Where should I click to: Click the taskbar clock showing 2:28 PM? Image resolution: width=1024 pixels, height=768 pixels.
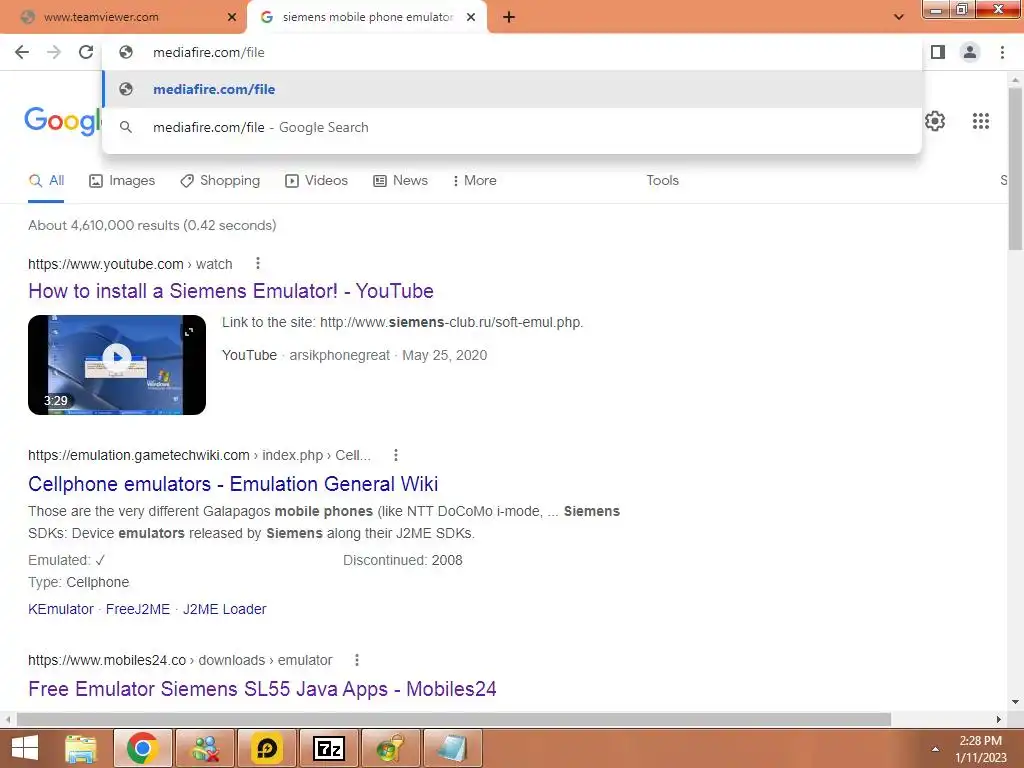pyautogui.click(x=980, y=749)
